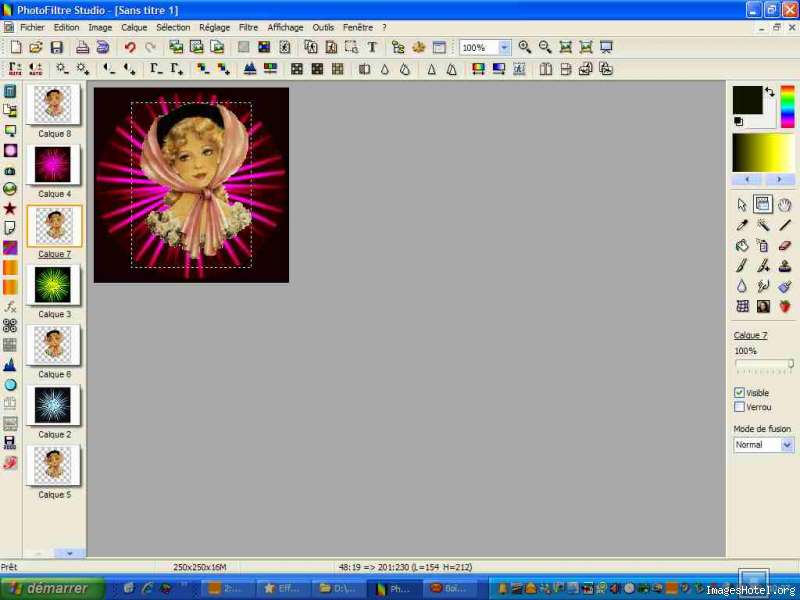Open the Fichier menu
This screenshot has width=800, height=600.
32,28
